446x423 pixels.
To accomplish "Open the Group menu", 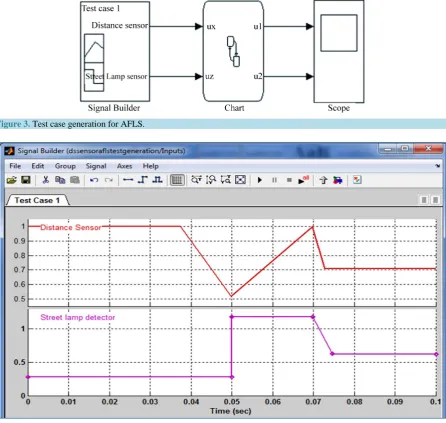I will [65, 166].
